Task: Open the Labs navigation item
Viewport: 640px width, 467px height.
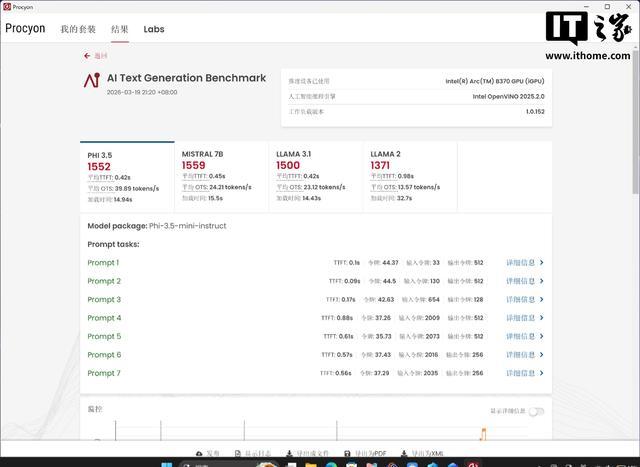Action: pos(154,29)
